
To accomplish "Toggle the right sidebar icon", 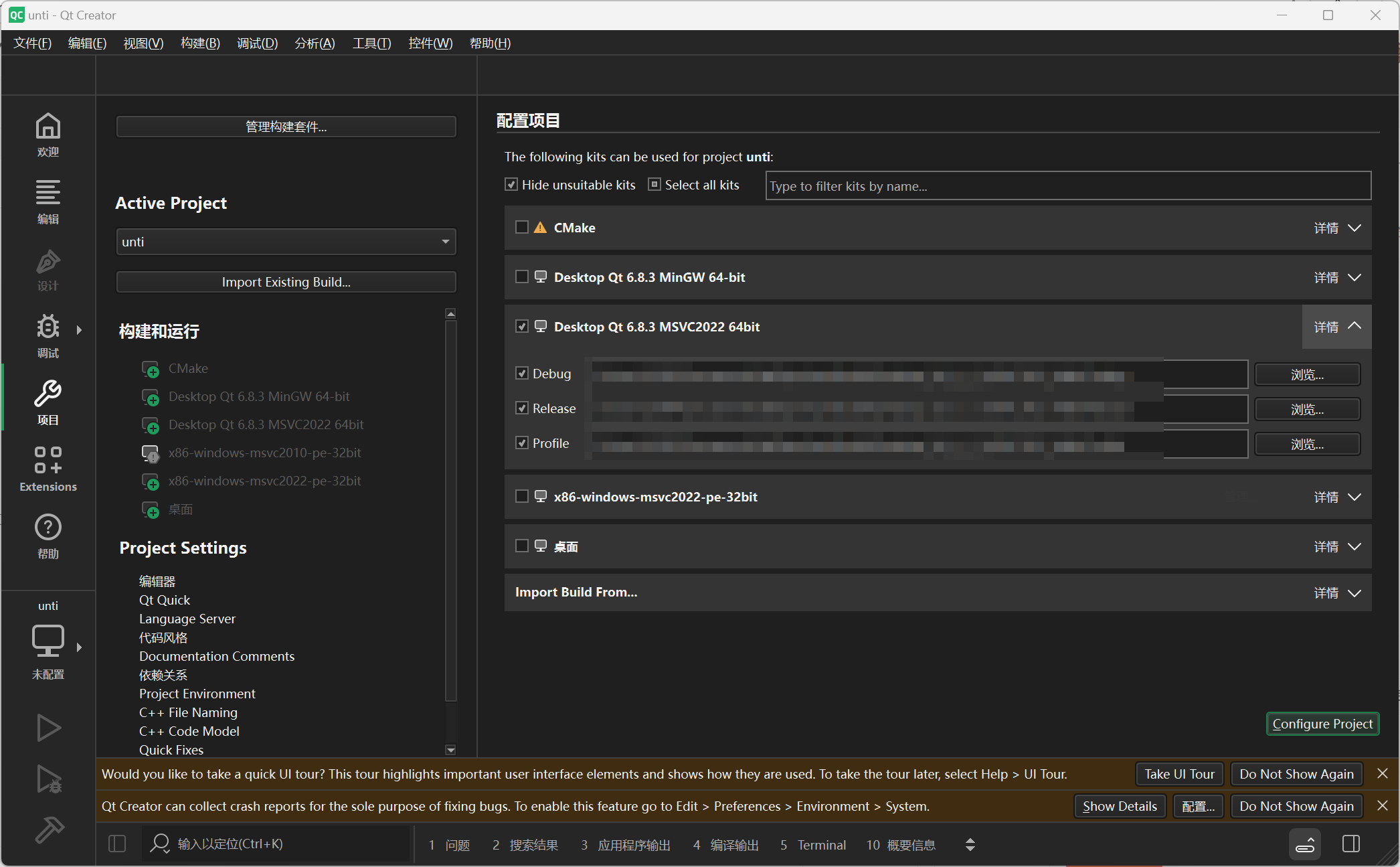I will tap(1351, 844).
